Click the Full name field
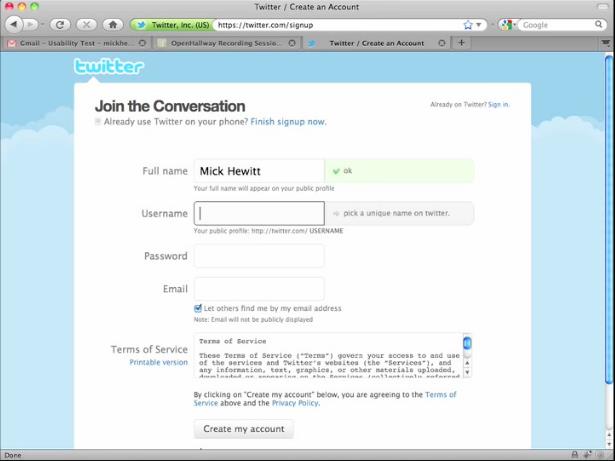 [x=259, y=171]
